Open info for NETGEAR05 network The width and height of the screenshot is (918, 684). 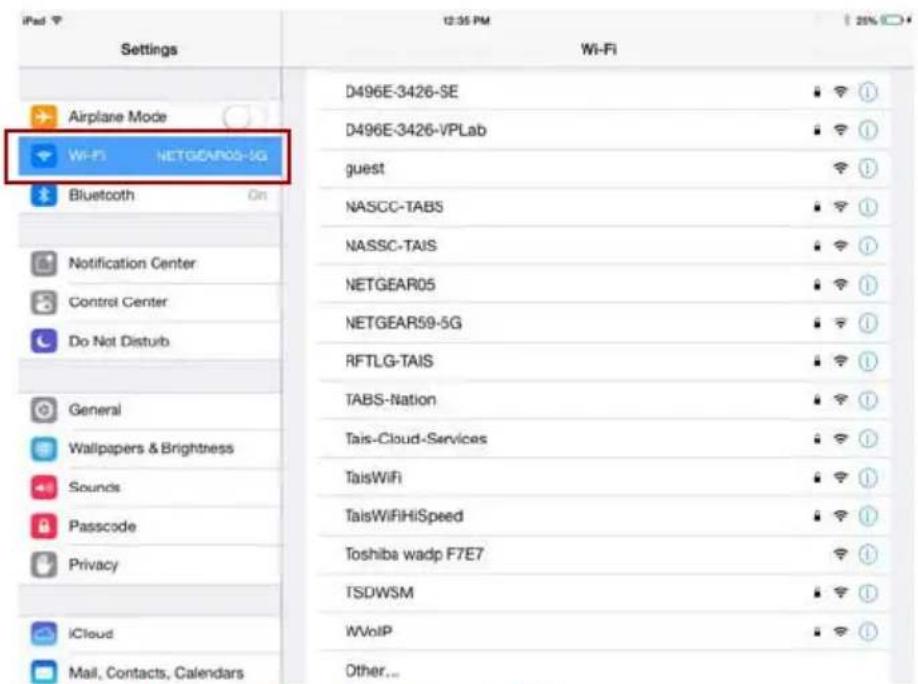868,285
